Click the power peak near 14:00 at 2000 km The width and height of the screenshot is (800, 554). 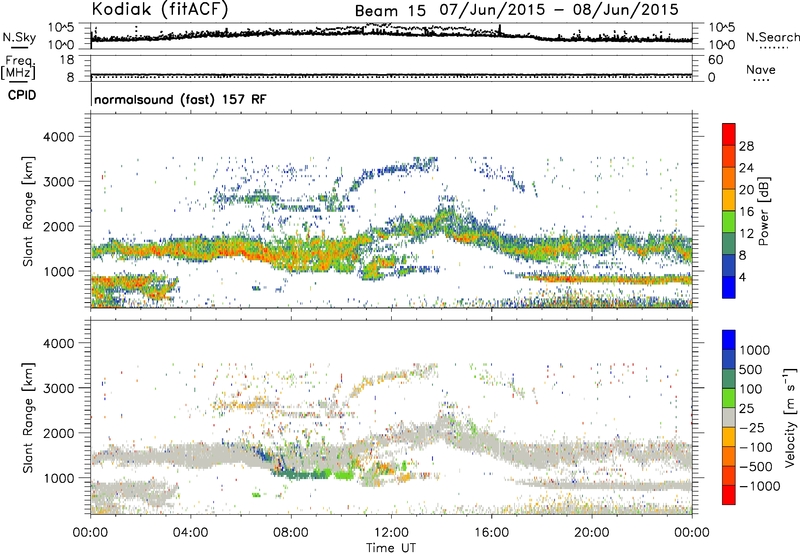pos(445,219)
